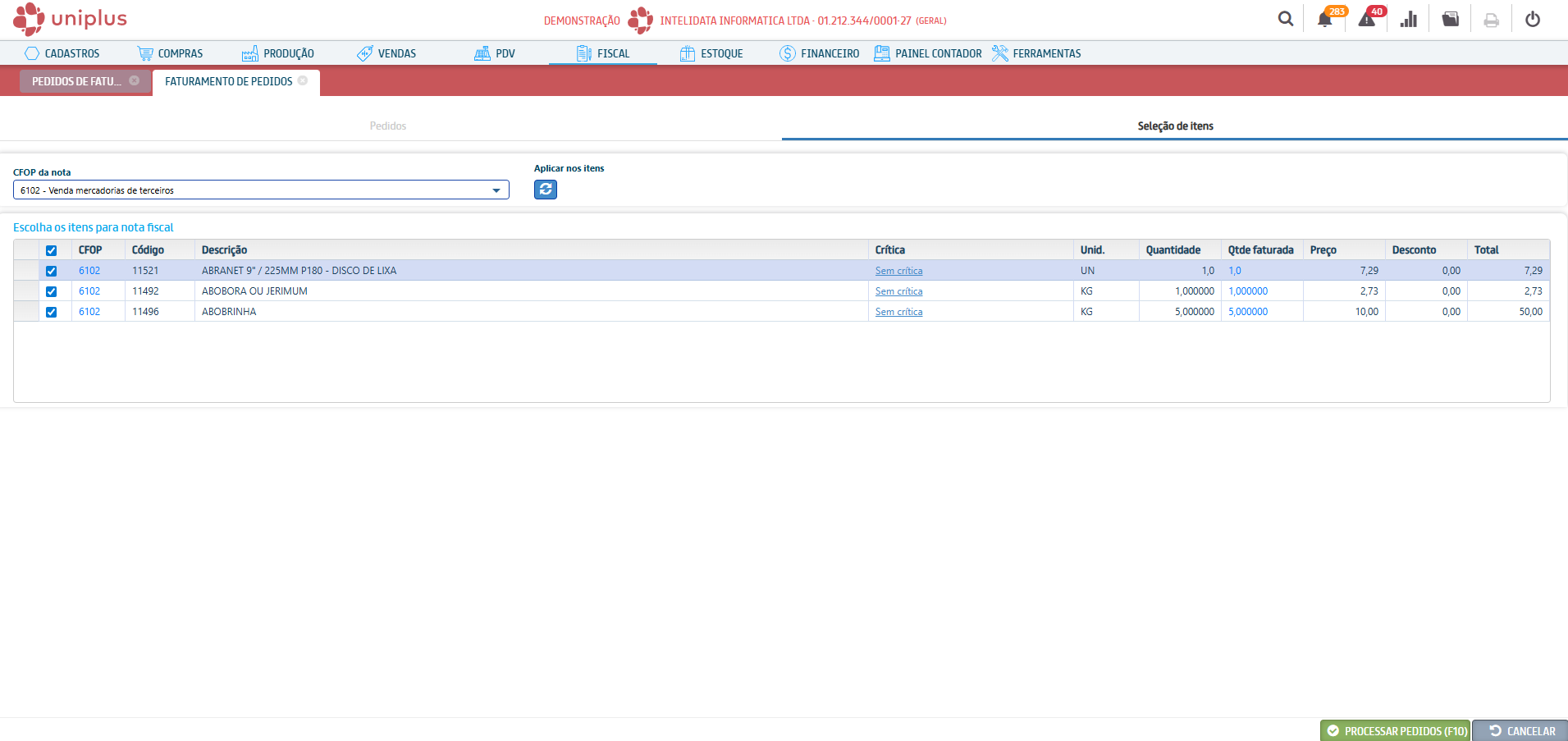Open the notifications bell with 283 badge
Viewport: 1568px width, 741px height.
[x=1325, y=20]
